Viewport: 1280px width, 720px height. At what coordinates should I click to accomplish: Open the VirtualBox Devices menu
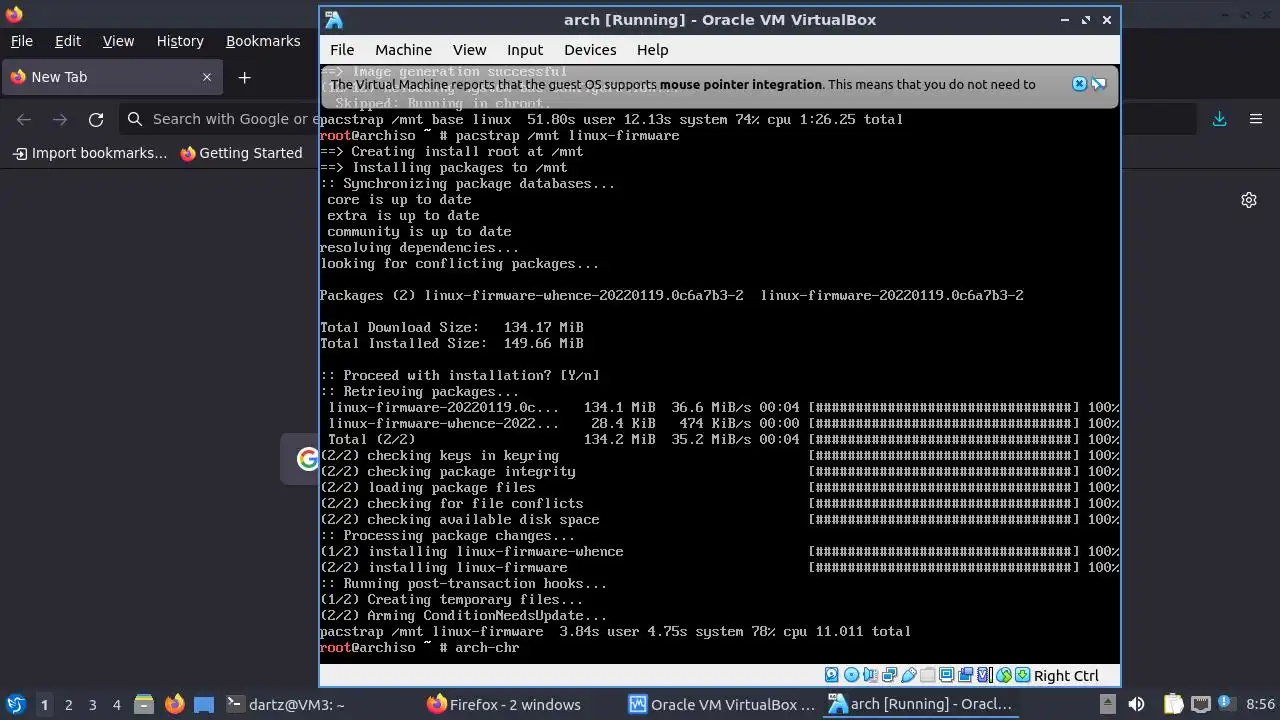pyautogui.click(x=590, y=49)
